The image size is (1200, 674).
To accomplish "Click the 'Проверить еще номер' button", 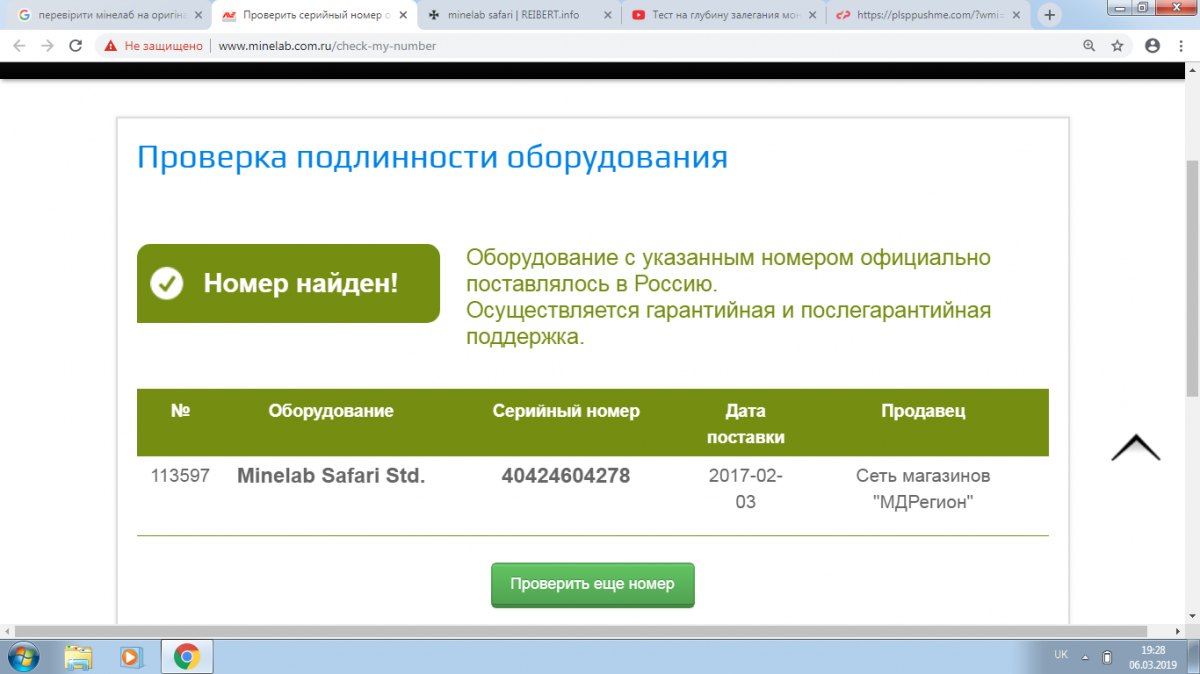I will pos(592,584).
